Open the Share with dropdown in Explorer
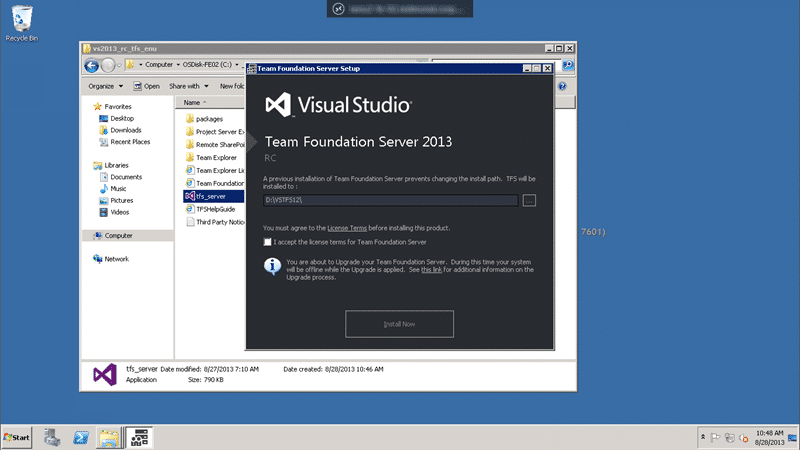800x450 pixels. click(189, 86)
